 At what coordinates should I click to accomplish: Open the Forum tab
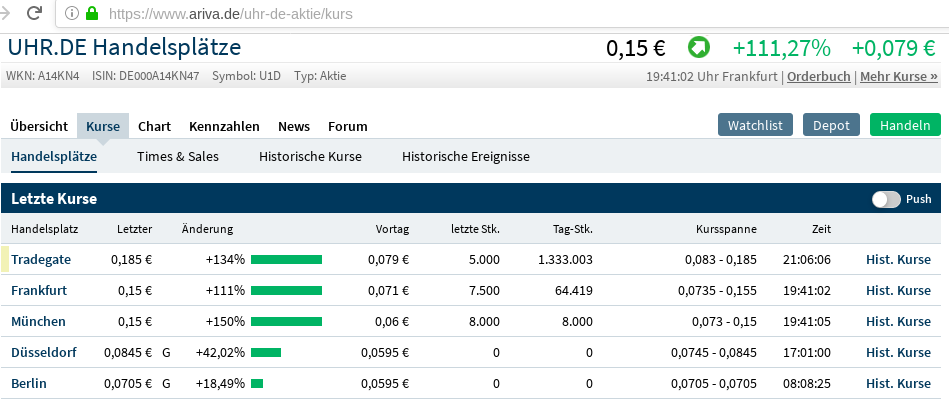(348, 126)
